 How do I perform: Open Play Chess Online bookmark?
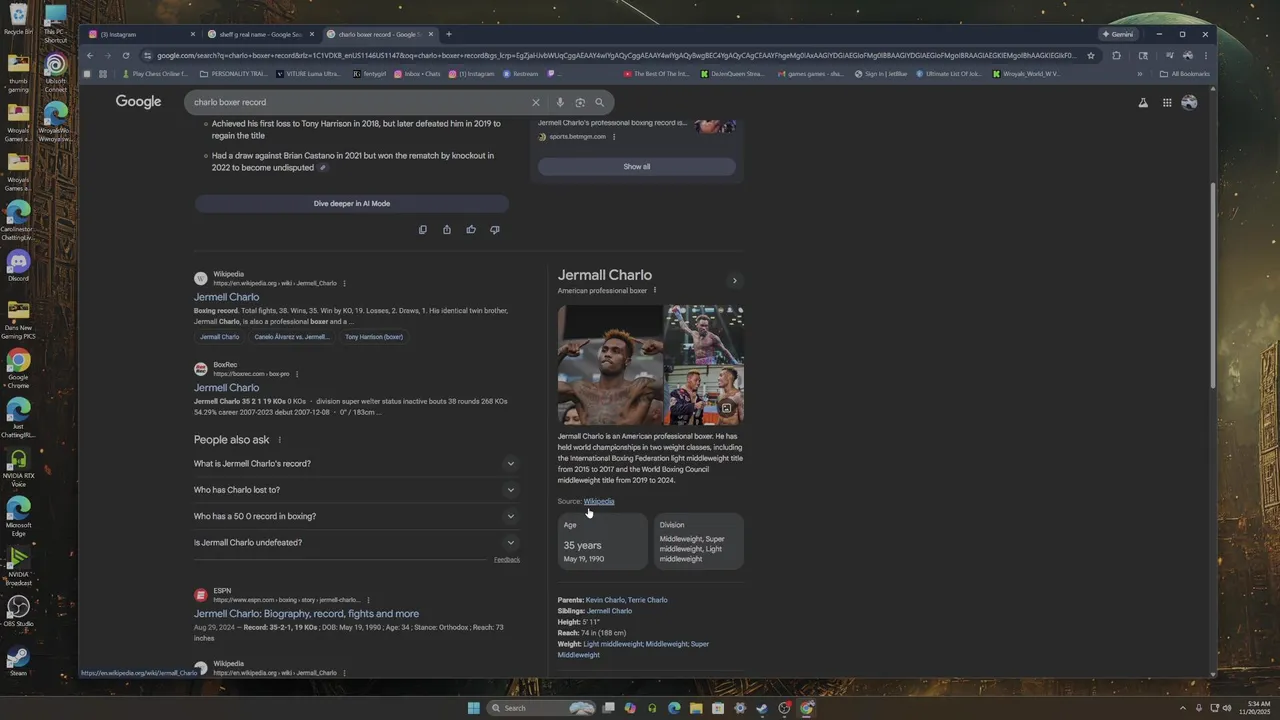click(155, 74)
